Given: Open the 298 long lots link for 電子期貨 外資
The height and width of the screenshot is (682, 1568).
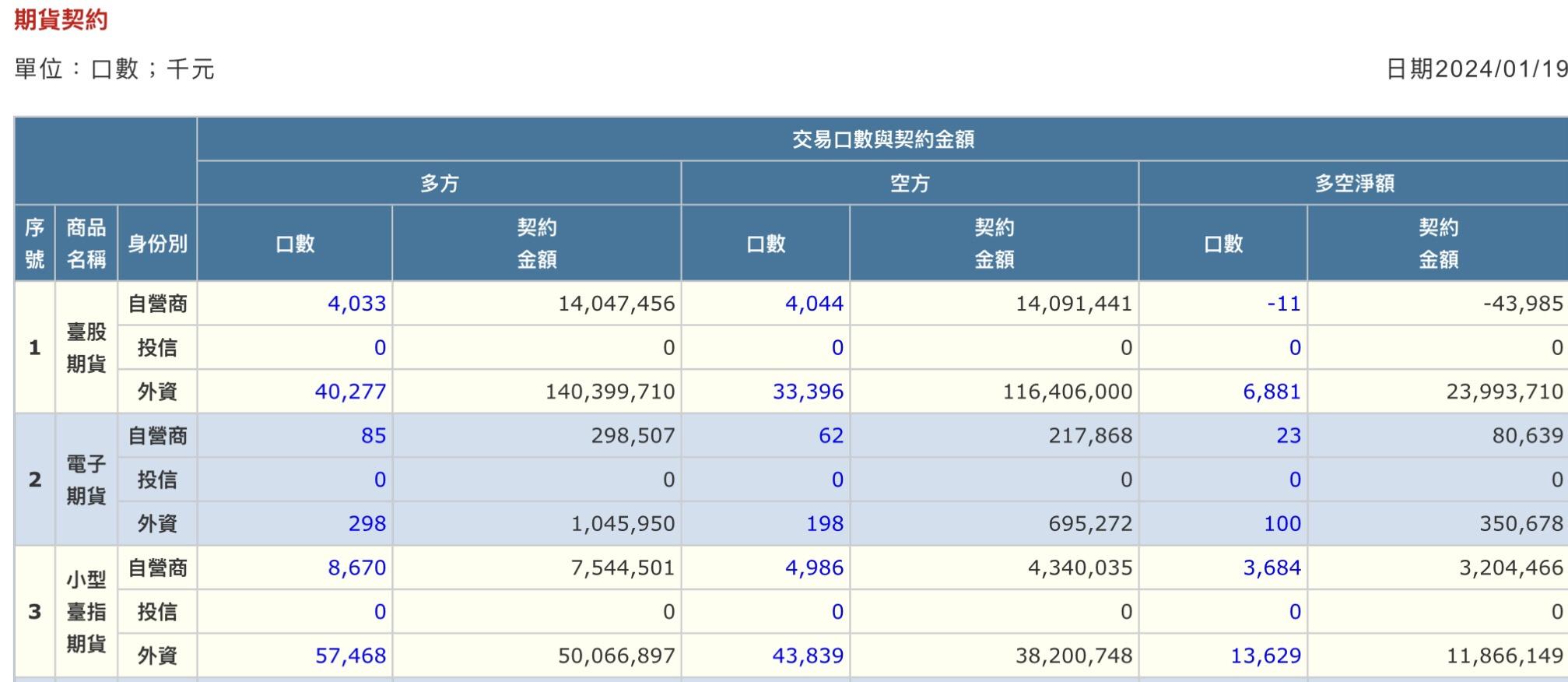Looking at the screenshot, I should (x=367, y=524).
